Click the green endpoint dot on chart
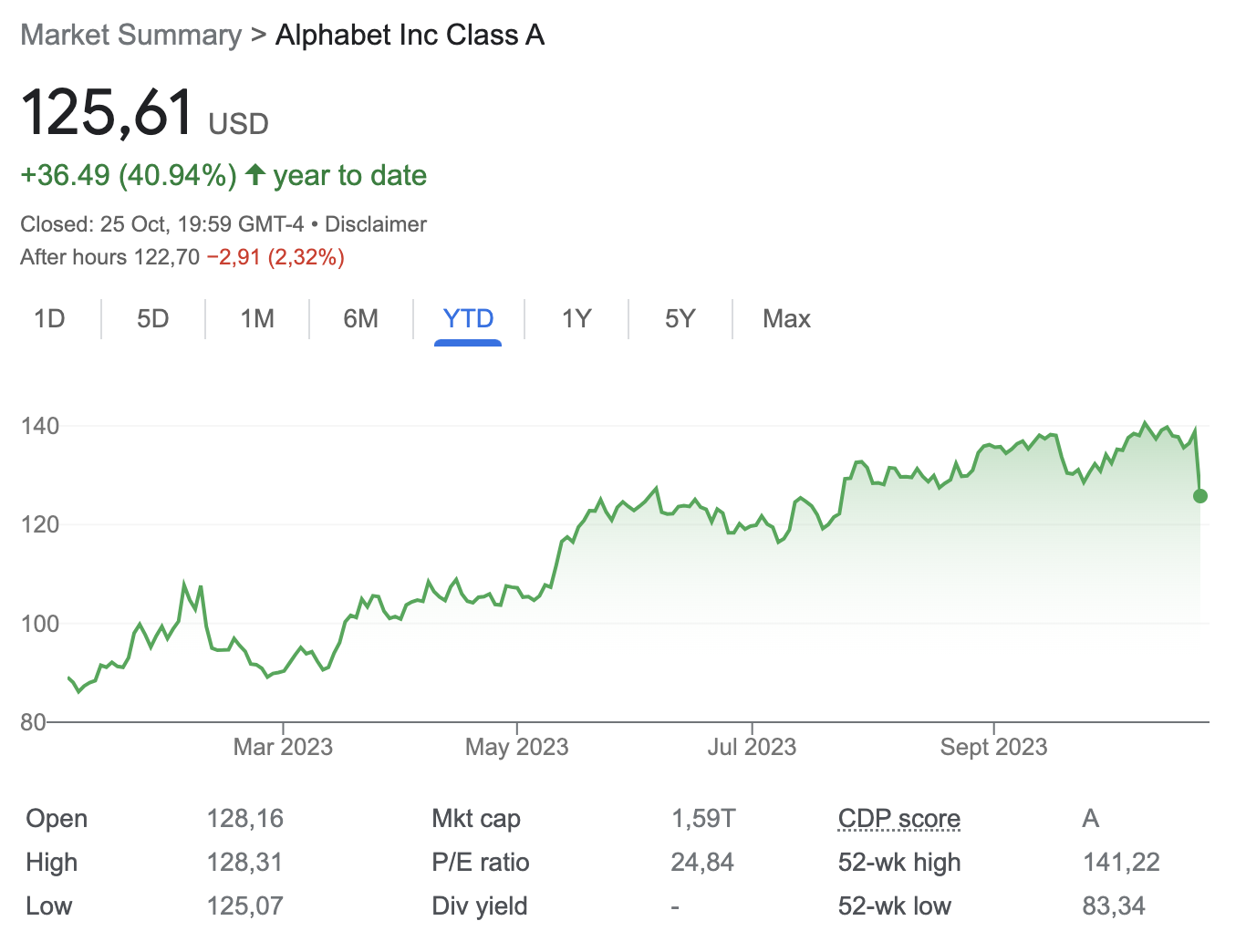Viewport: 1246px width, 952px height. [x=1200, y=496]
